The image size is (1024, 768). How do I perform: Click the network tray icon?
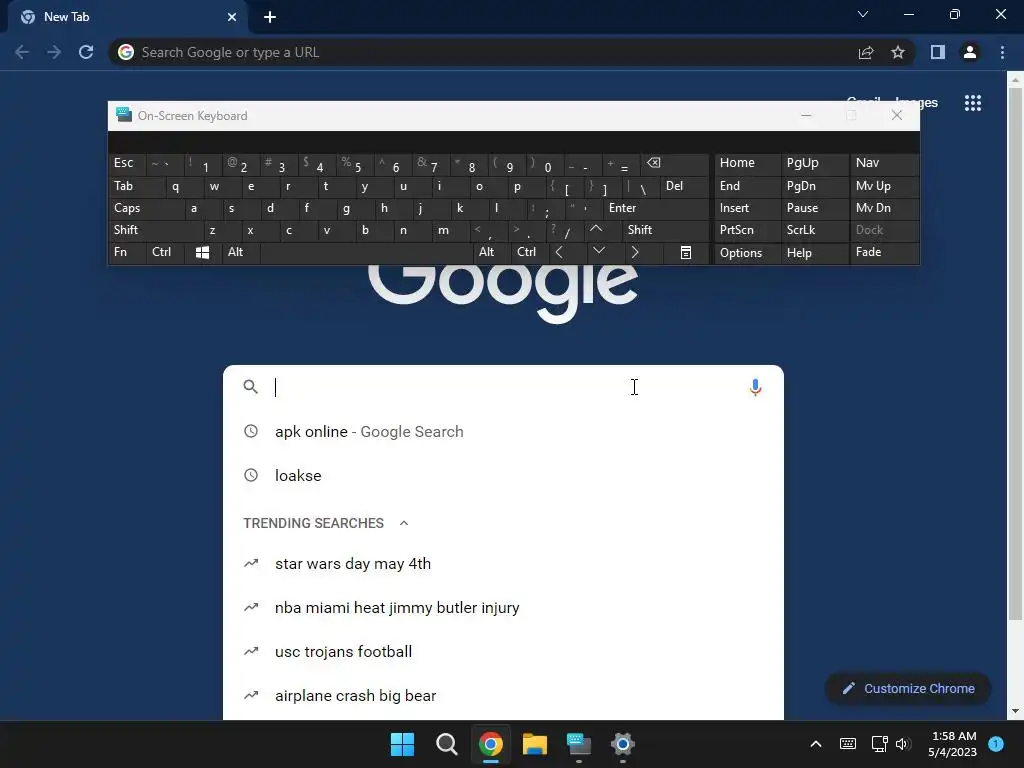click(x=879, y=744)
